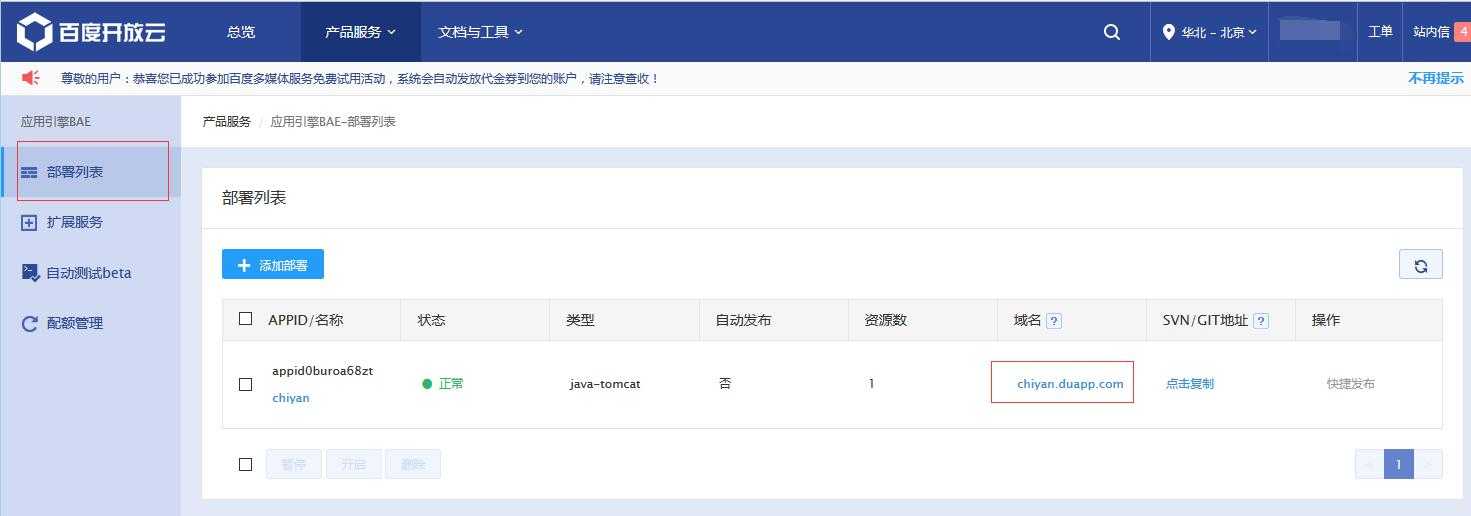Click the 应用引擎BAE sidebar heading
The width and height of the screenshot is (1471, 516).
[56, 121]
